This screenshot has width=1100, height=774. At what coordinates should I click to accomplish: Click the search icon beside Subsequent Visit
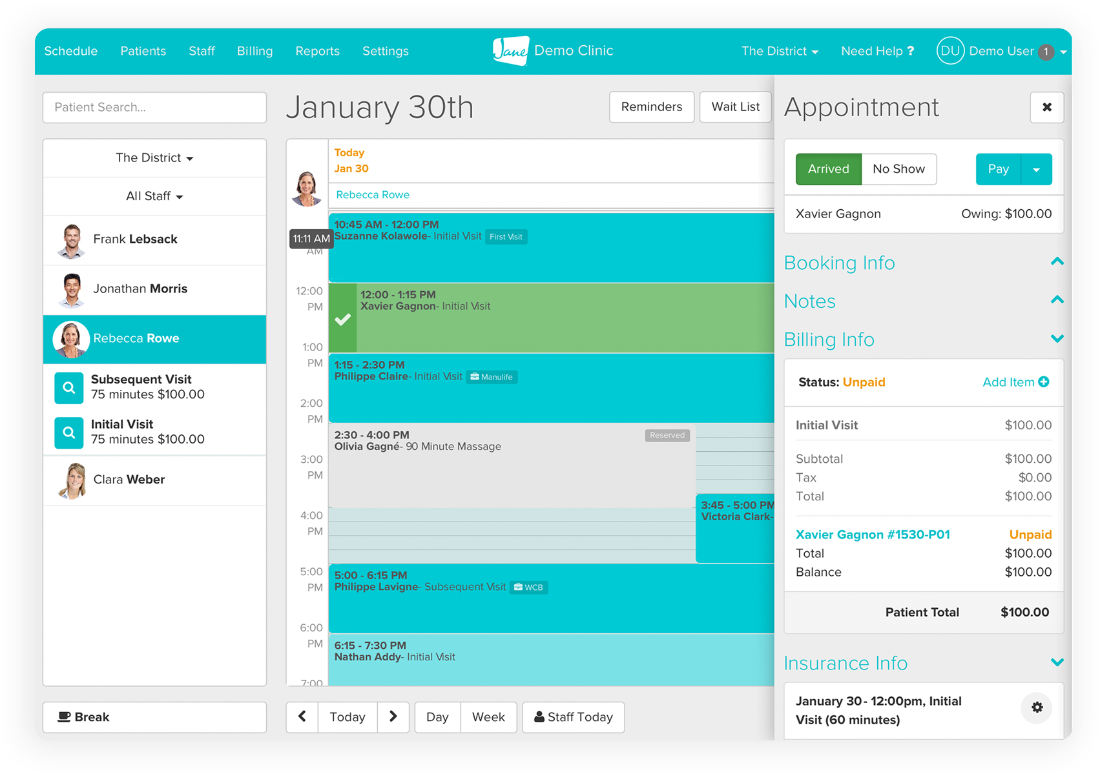tap(69, 387)
